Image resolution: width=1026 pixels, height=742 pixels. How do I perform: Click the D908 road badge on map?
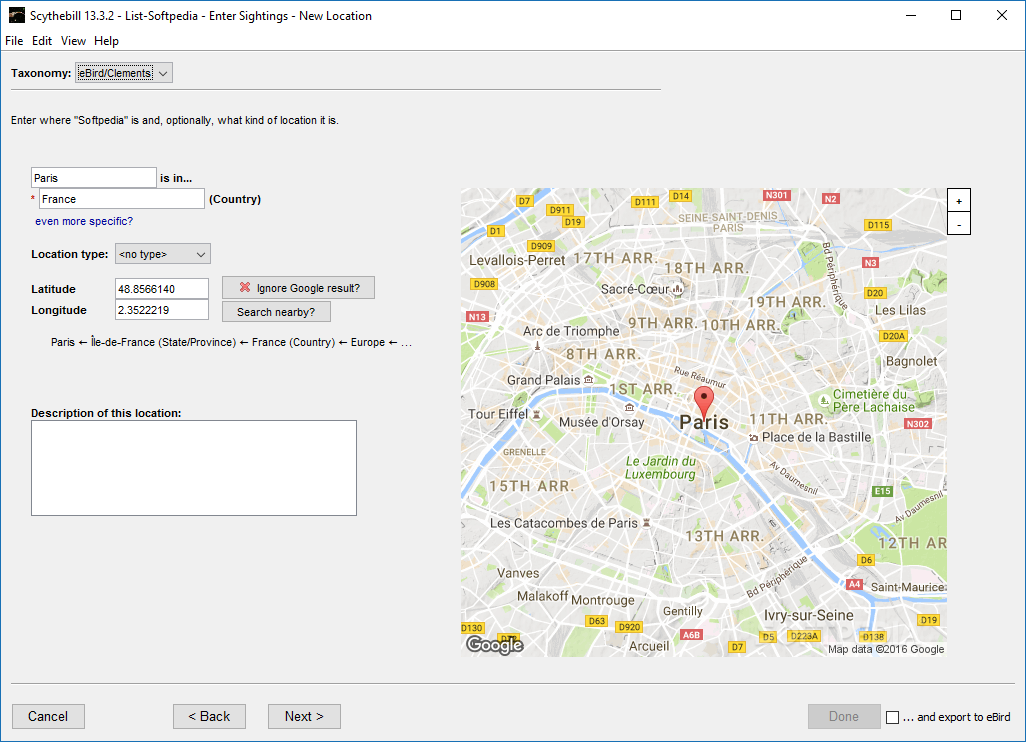pyautogui.click(x=484, y=284)
